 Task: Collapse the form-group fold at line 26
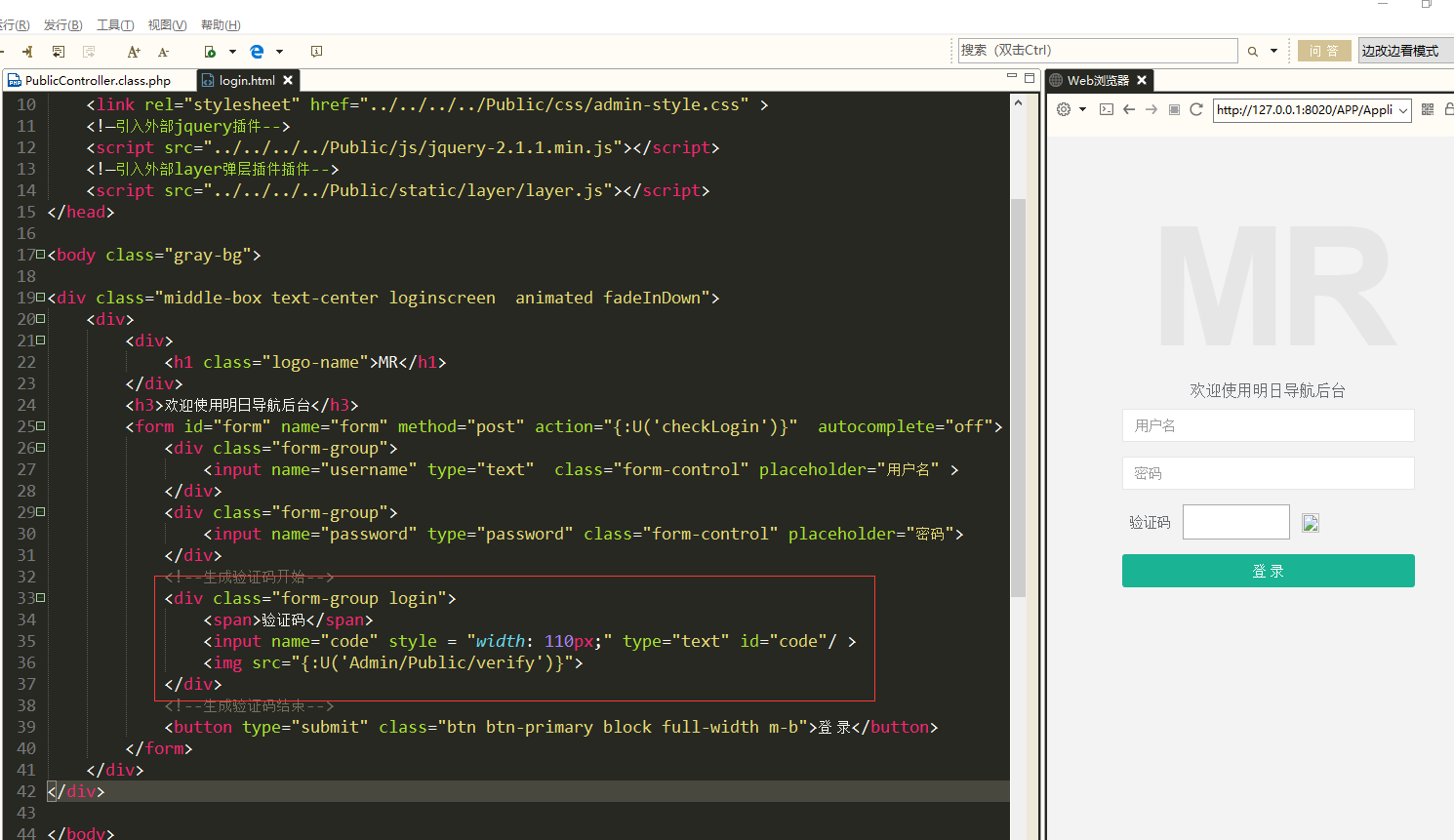pos(40,448)
